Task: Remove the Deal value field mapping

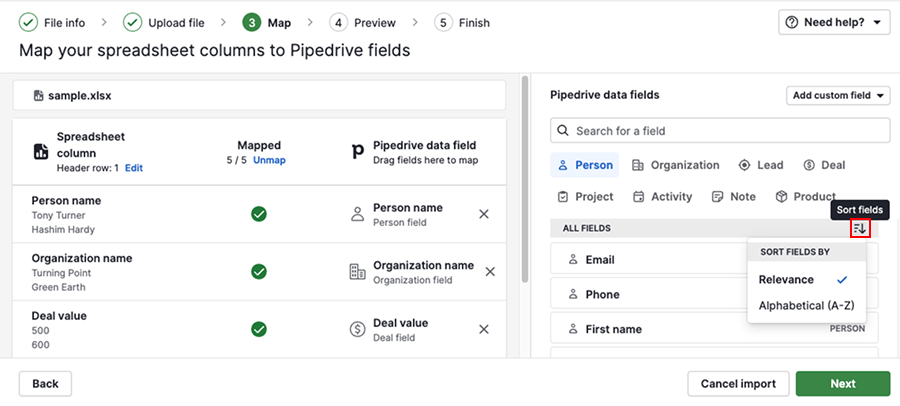Action: pyautogui.click(x=484, y=330)
